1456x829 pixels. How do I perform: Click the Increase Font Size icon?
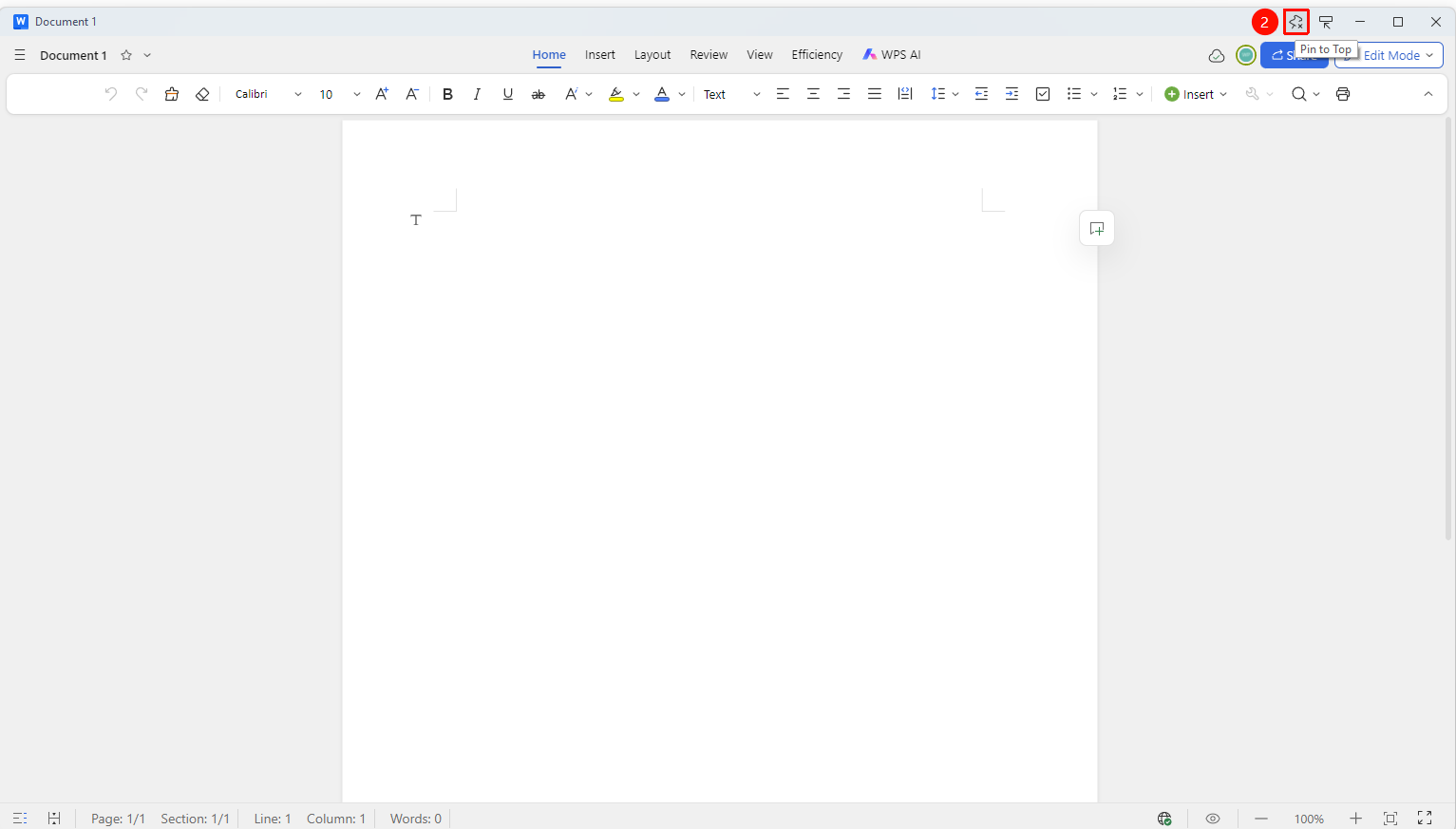point(382,94)
